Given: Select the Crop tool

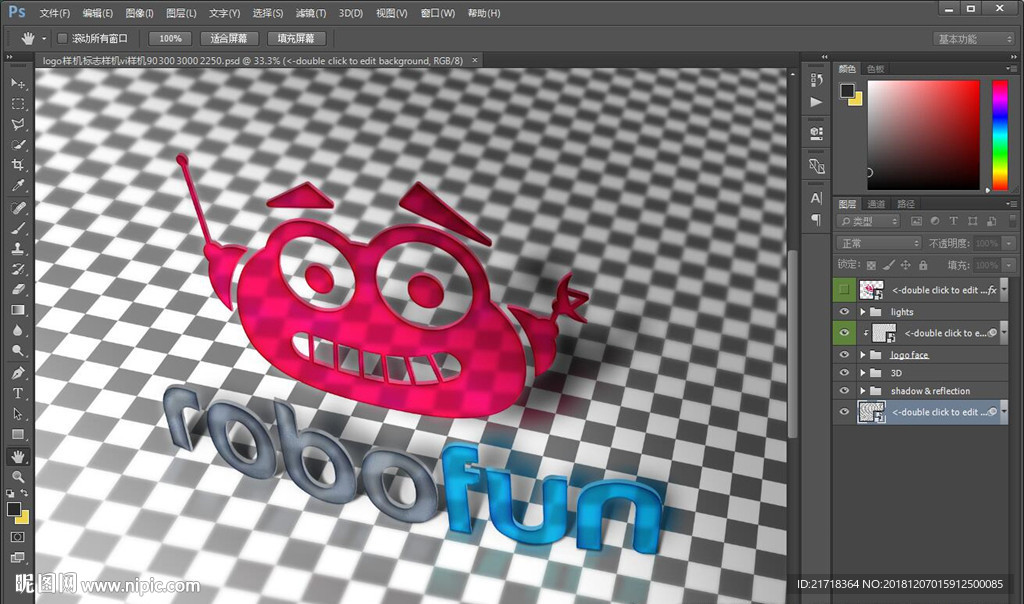Looking at the screenshot, I should click(18, 165).
